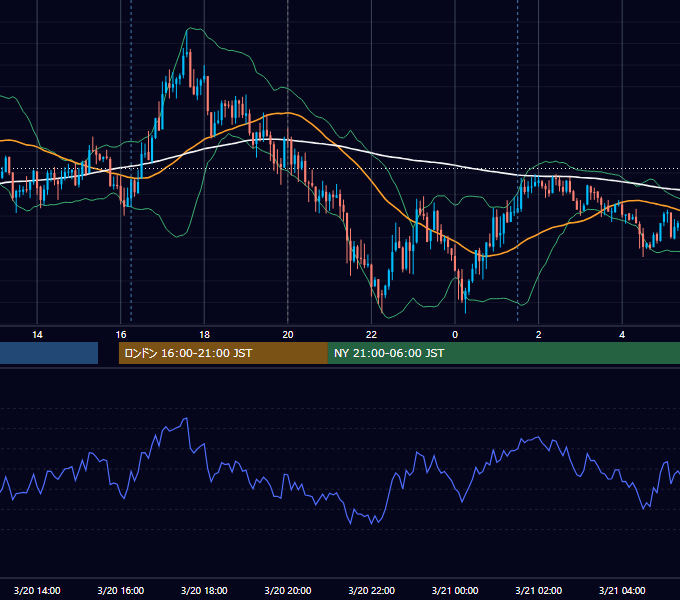Click the 3/21 04:00 date label
Screen dimensions: 680x600
pos(622,590)
